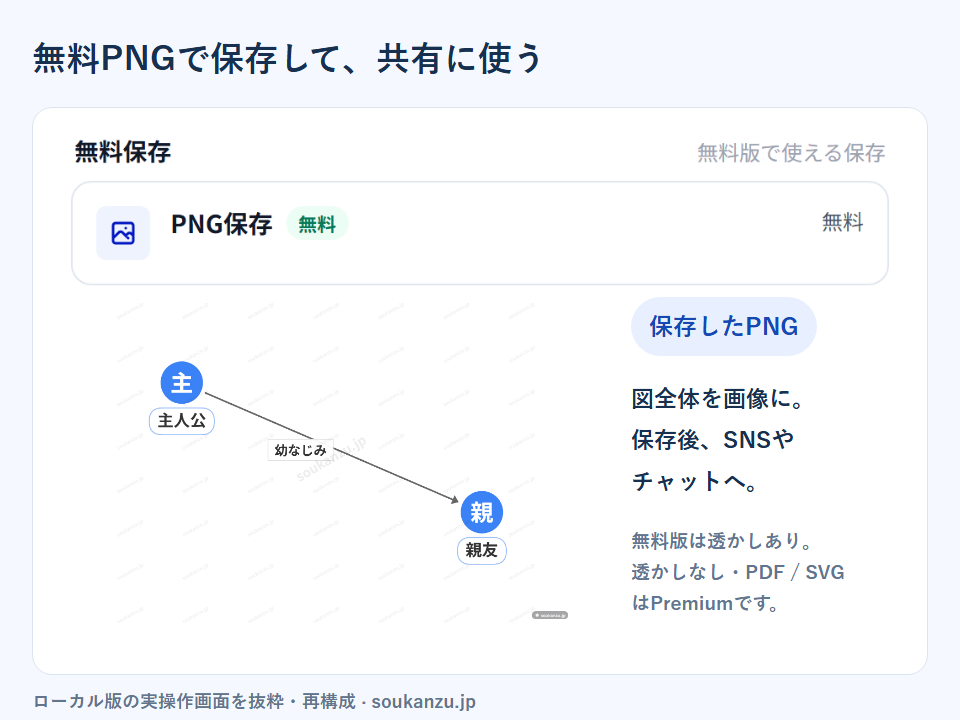Click the 主人公 node label
The height and width of the screenshot is (720, 960).
(182, 421)
